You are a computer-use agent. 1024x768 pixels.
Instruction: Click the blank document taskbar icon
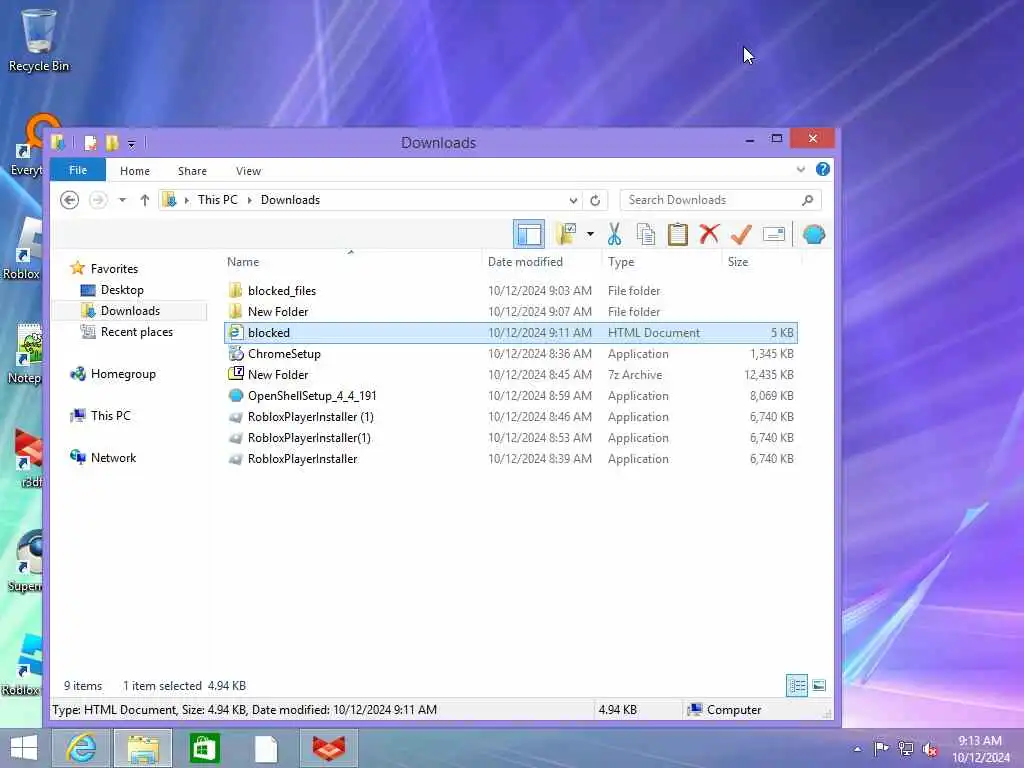266,748
